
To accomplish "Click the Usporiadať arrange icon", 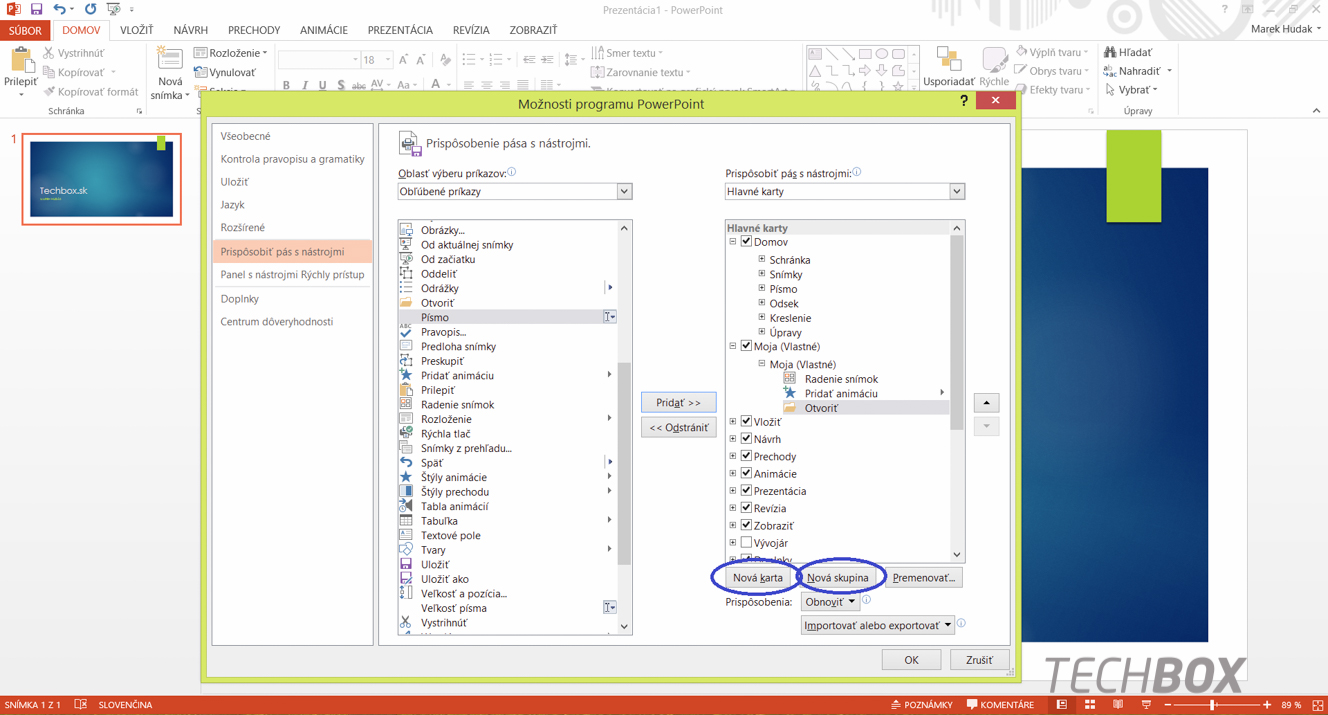I will pyautogui.click(x=948, y=58).
